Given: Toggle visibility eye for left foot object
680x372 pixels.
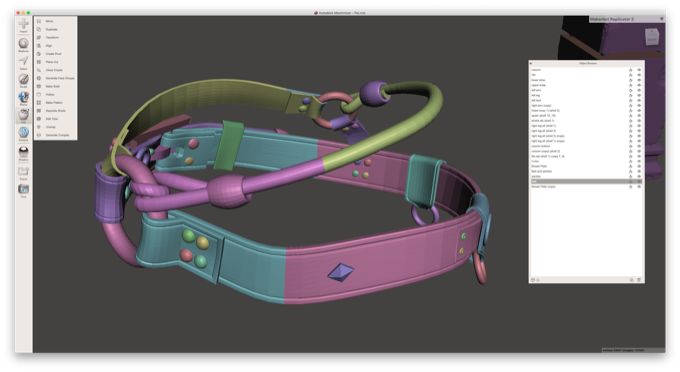Looking at the screenshot, I should 639,101.
